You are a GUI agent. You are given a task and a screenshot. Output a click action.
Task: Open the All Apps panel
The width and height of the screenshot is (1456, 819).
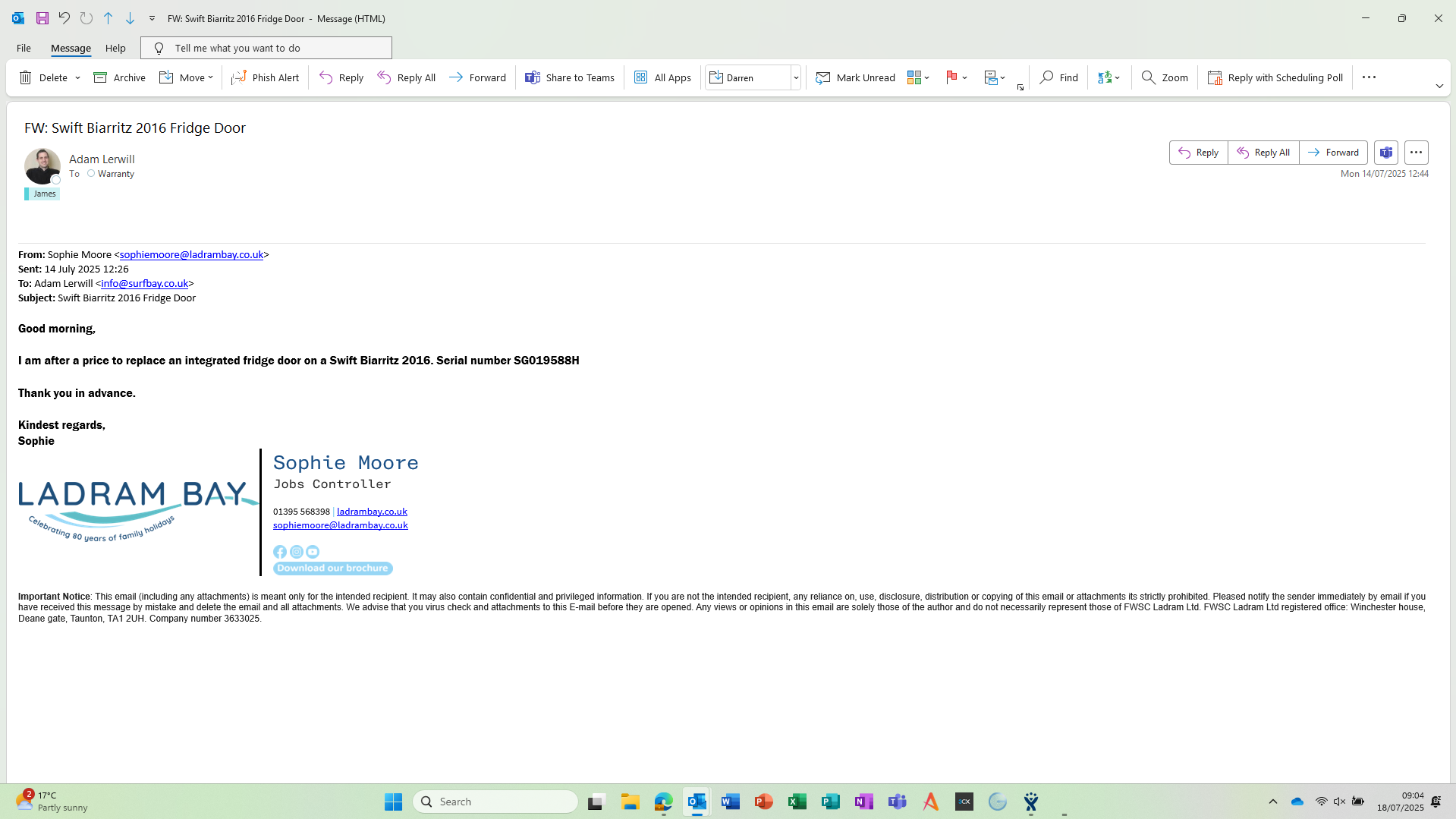click(x=662, y=77)
